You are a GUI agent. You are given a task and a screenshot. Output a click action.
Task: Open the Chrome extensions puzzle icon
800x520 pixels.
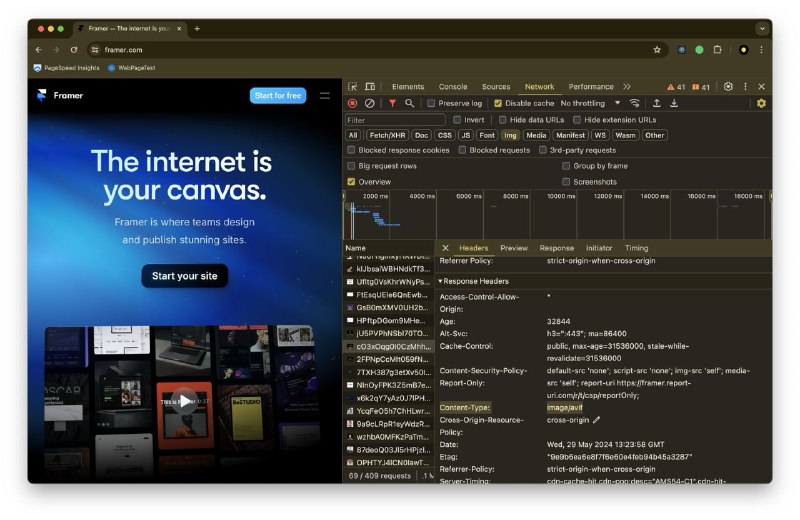tap(717, 49)
